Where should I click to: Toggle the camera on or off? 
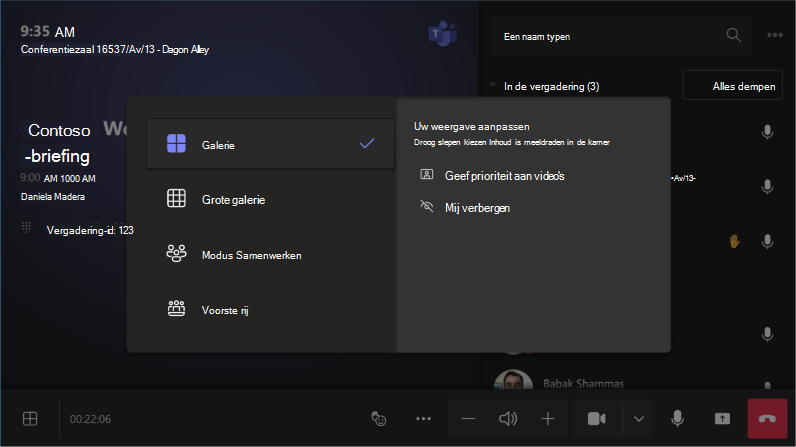click(597, 419)
